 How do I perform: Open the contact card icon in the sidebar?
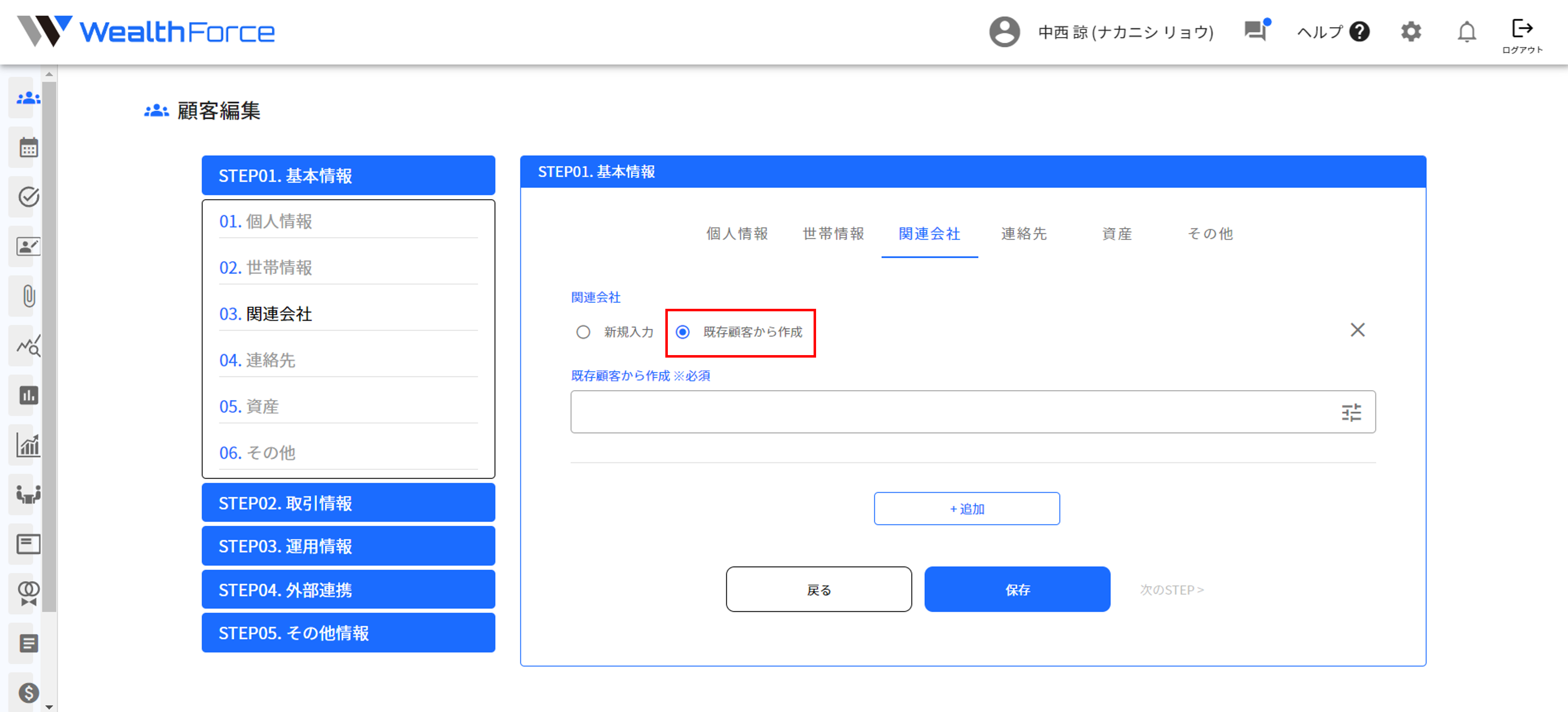pyautogui.click(x=28, y=246)
